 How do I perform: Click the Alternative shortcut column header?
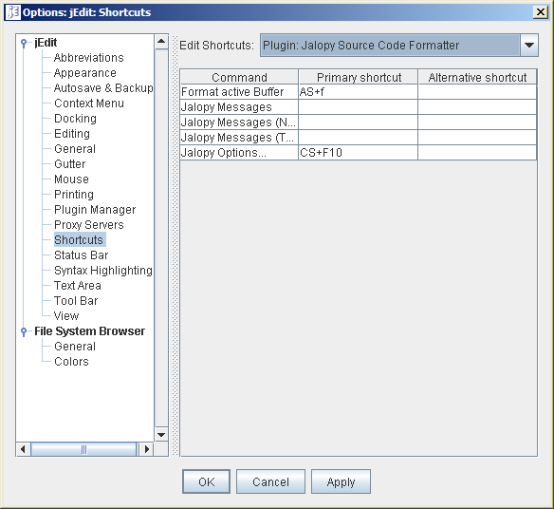pos(477,77)
